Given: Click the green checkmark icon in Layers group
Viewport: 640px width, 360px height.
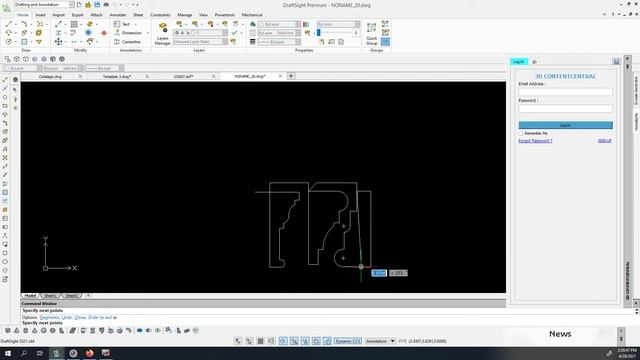Looking at the screenshot, I should pyautogui.click(x=234, y=33).
